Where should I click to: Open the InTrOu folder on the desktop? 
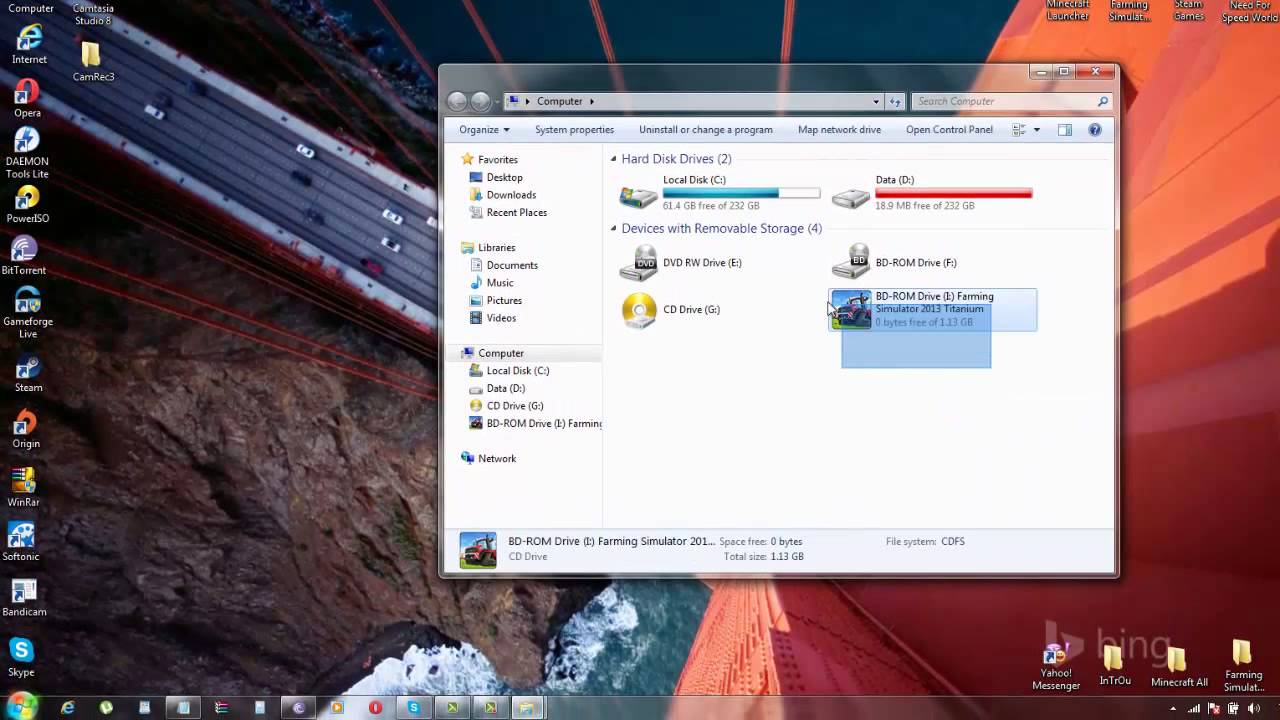[x=1115, y=666]
